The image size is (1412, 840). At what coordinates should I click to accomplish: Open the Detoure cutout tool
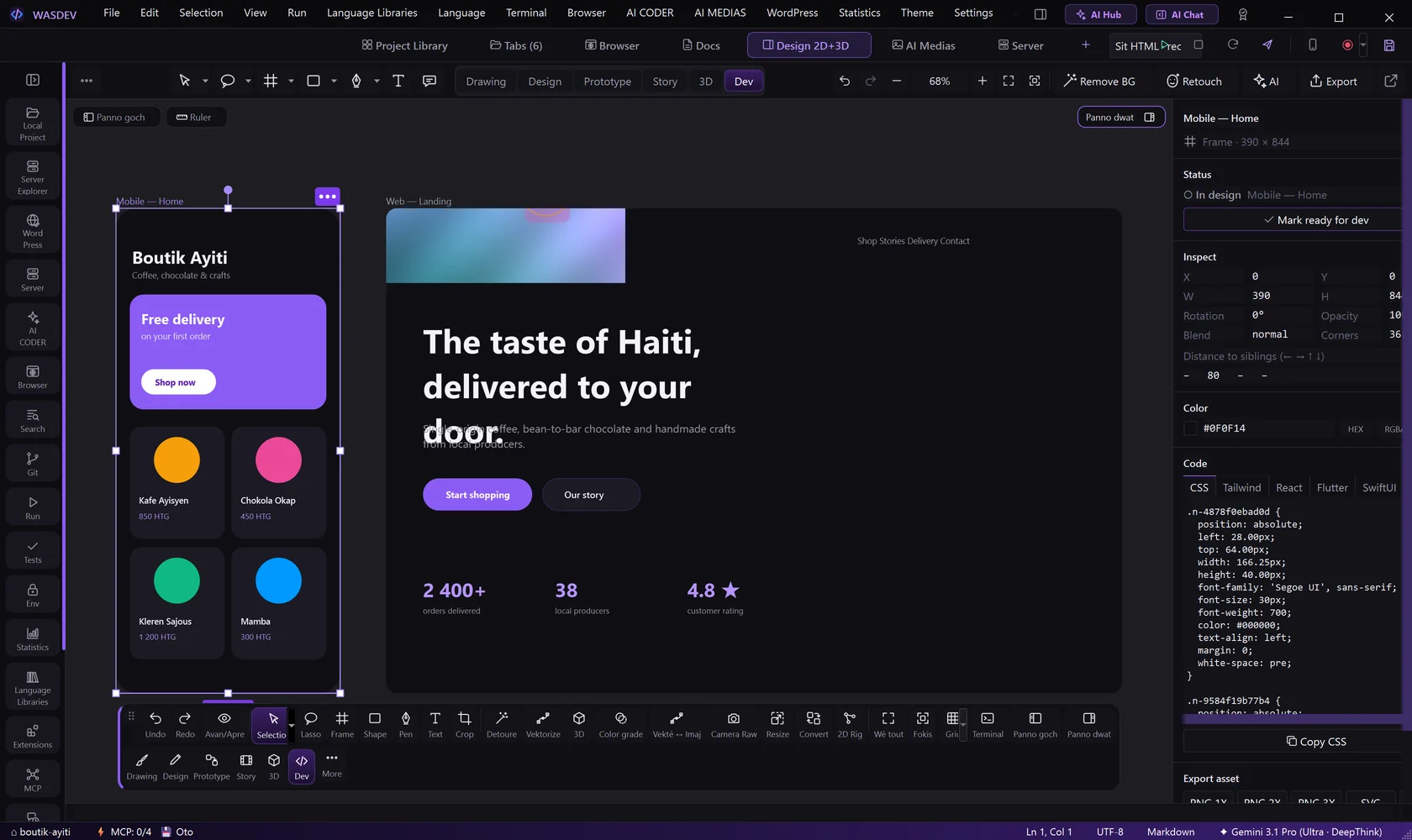tap(502, 725)
